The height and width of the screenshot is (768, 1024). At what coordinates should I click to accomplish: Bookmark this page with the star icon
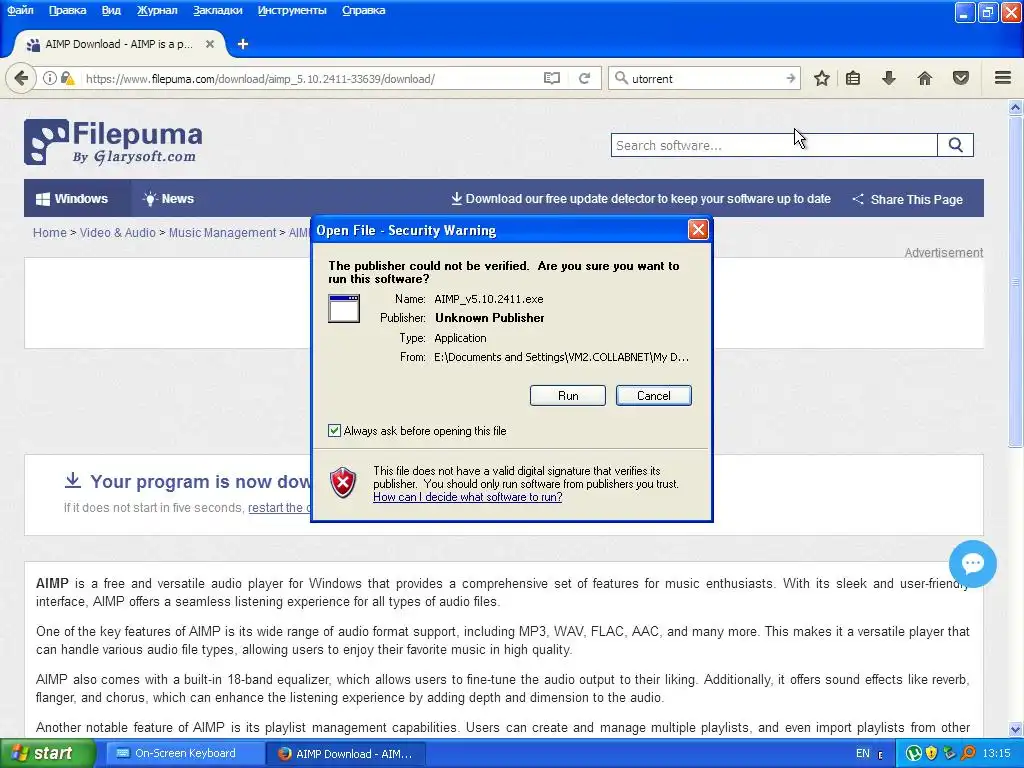822,78
